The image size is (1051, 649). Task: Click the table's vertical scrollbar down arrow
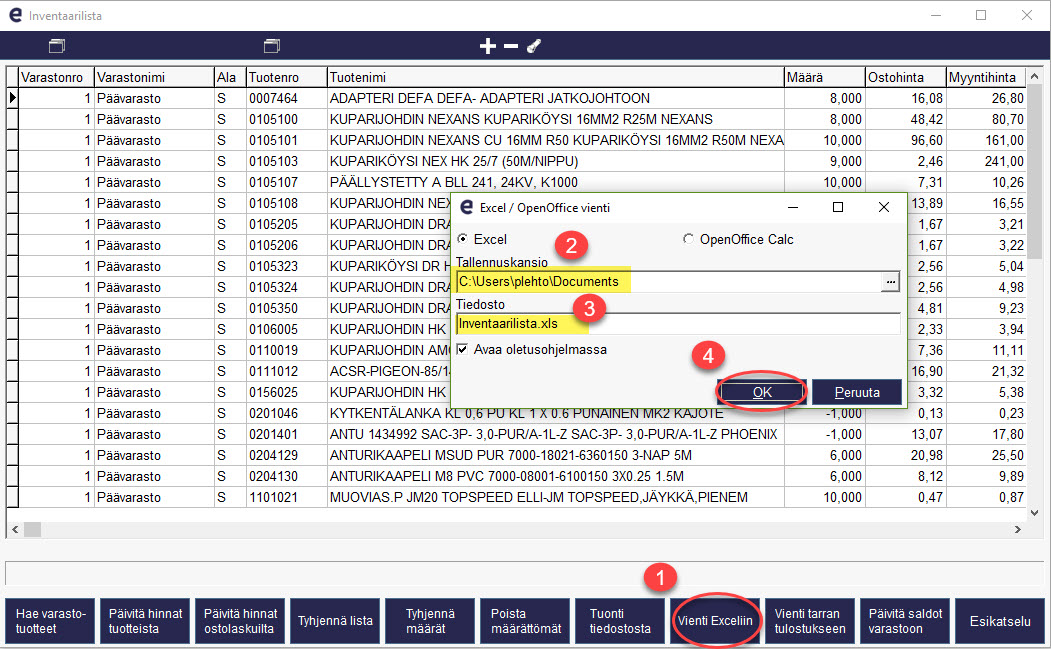coord(1034,513)
